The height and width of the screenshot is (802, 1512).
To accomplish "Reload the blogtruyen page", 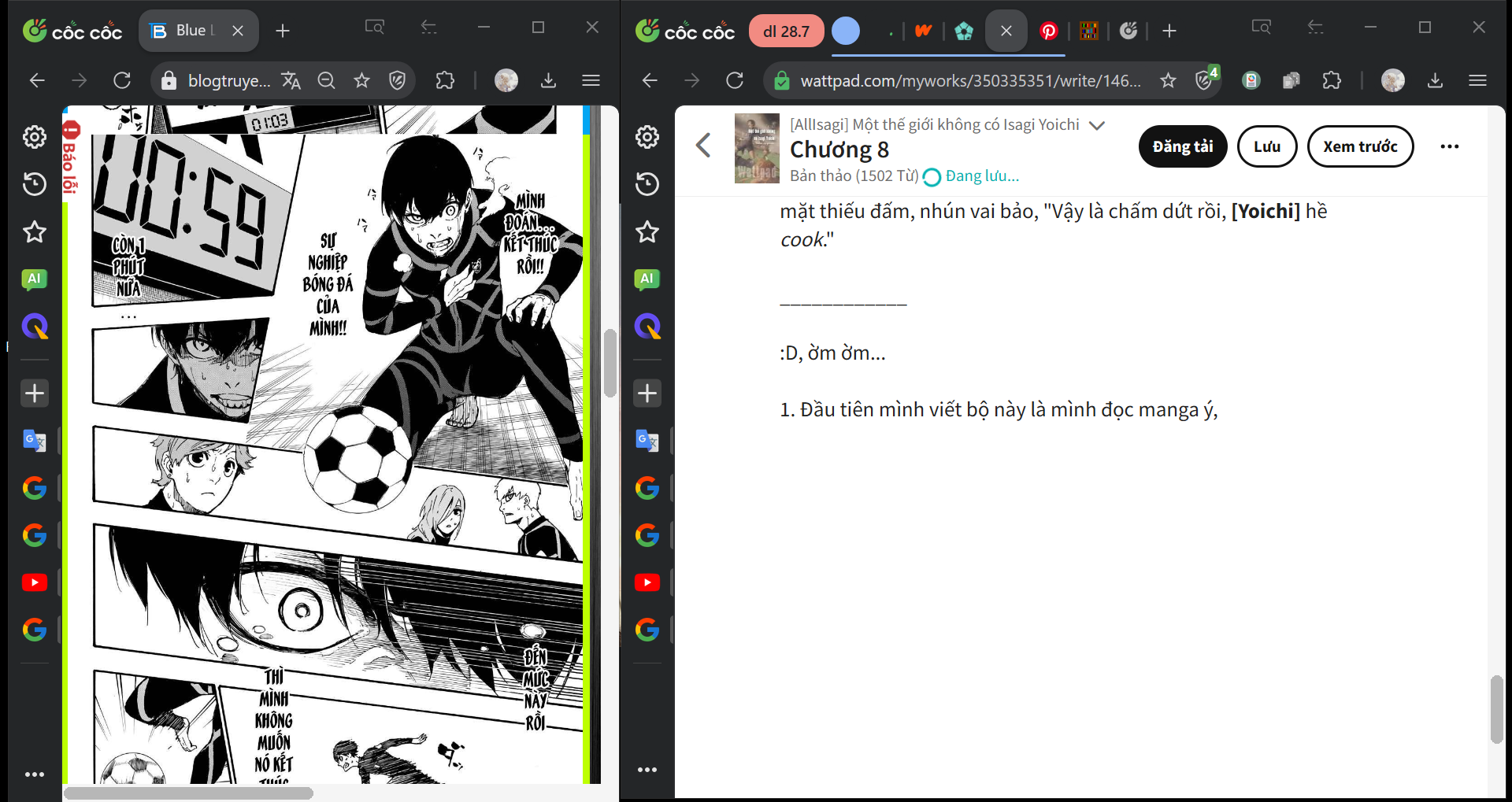I will pyautogui.click(x=122, y=80).
